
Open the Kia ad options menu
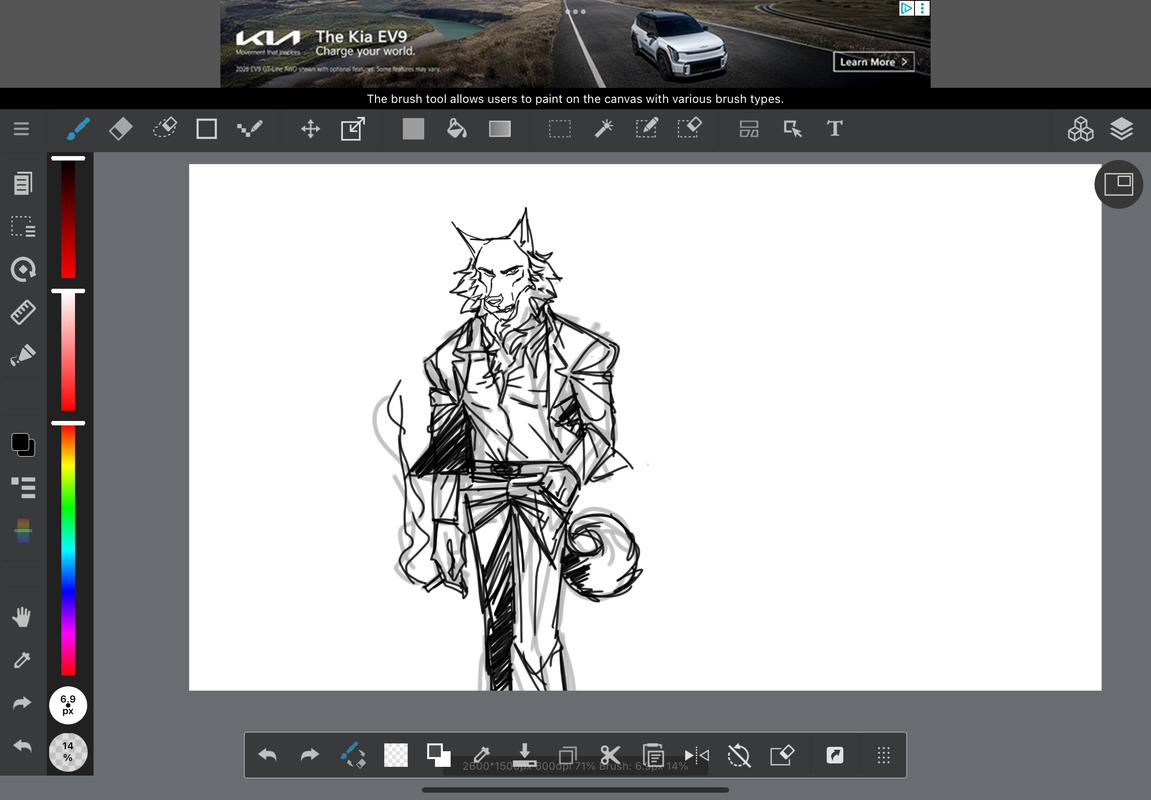[923, 8]
